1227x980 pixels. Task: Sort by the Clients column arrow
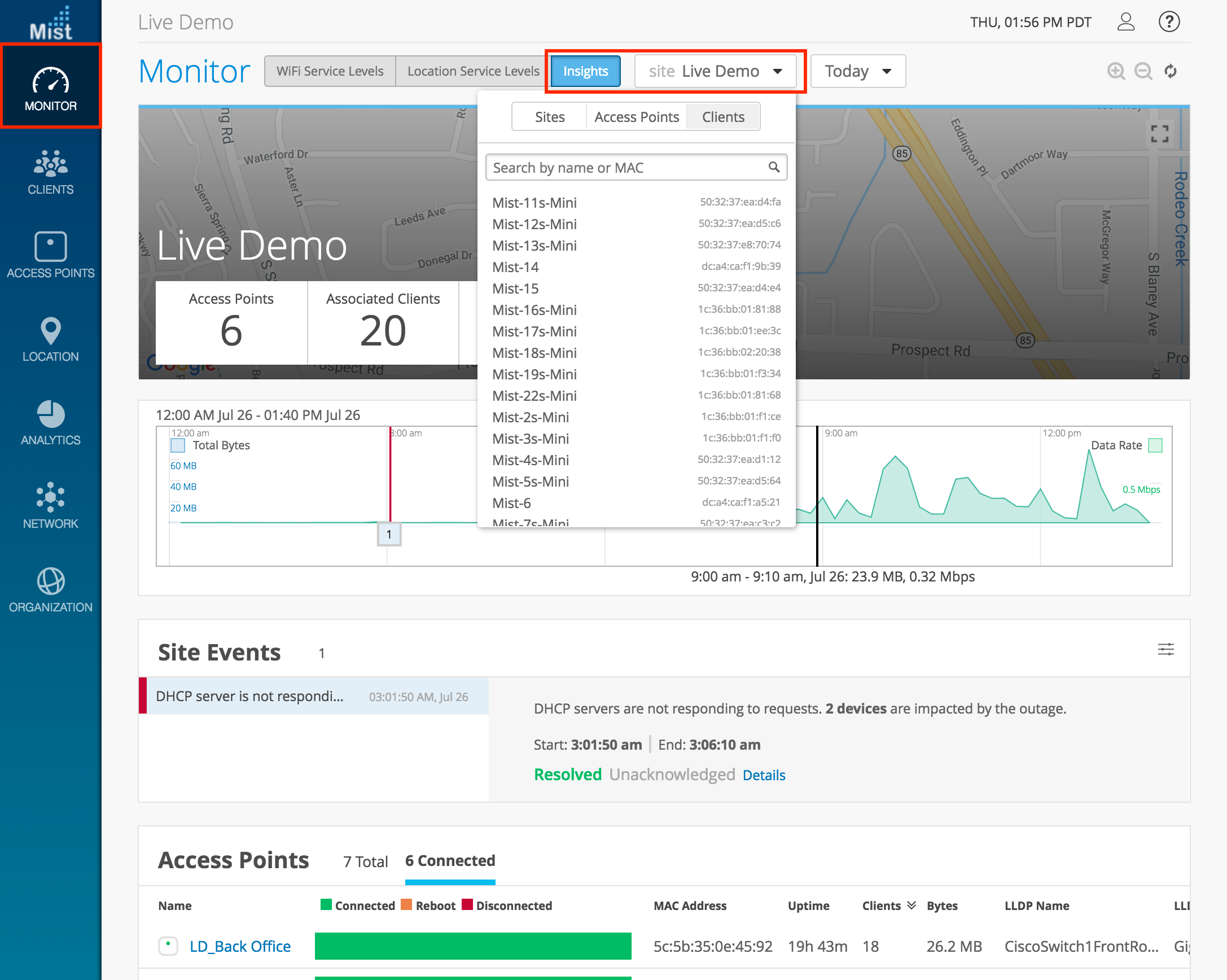pos(911,905)
